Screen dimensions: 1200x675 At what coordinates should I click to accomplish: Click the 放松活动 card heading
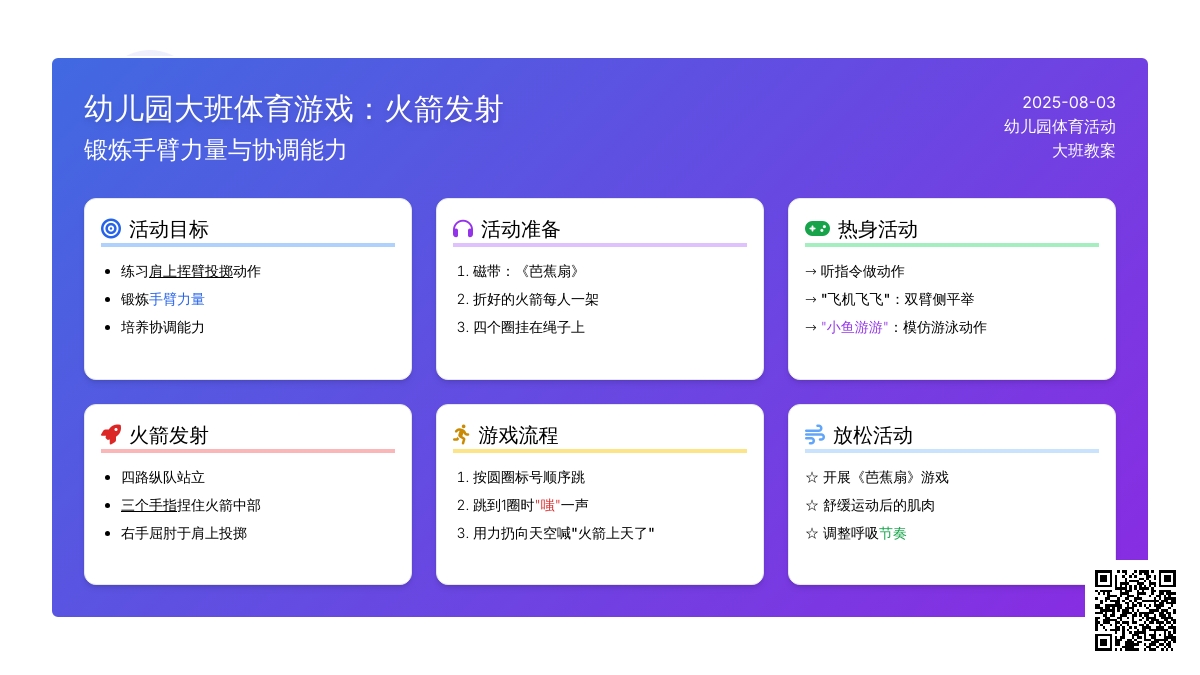(873, 435)
